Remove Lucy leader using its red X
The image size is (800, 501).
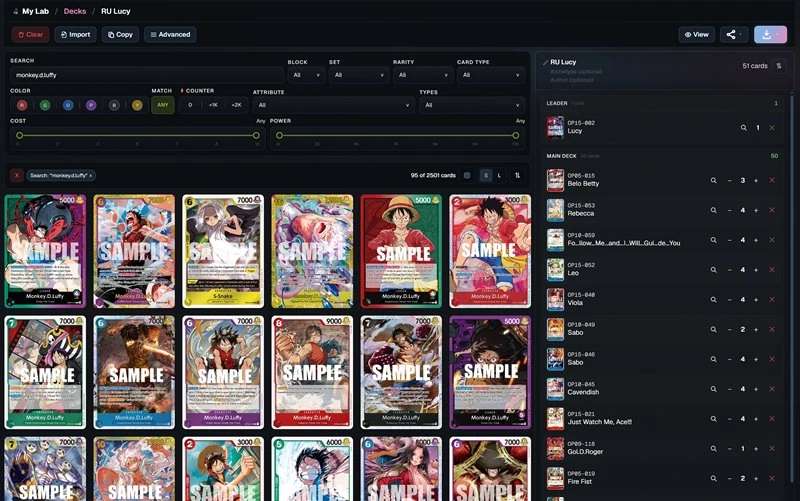pyautogui.click(x=772, y=128)
